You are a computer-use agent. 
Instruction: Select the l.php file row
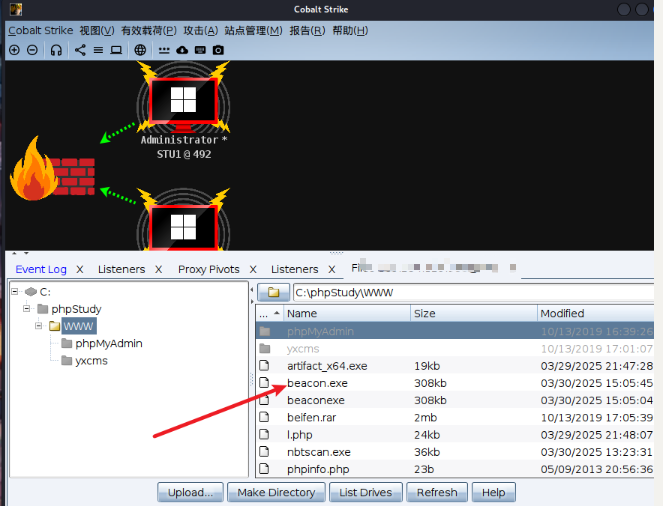pos(455,435)
